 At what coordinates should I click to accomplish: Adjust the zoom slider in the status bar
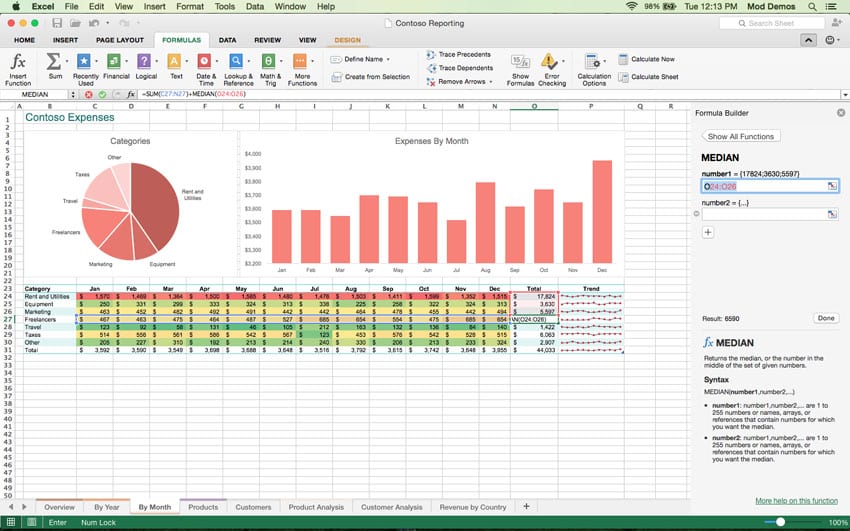click(780, 522)
